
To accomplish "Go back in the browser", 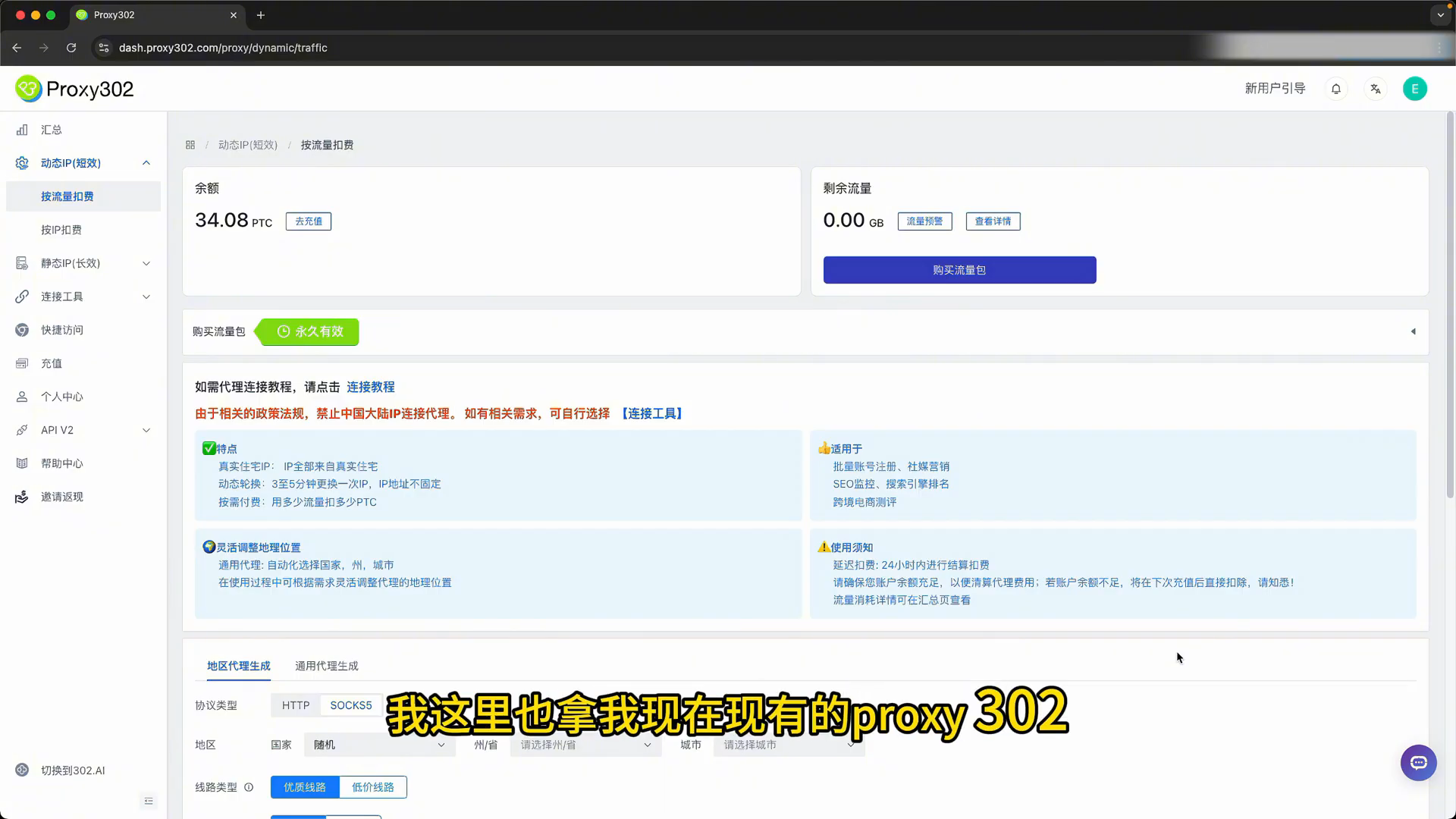I will 17,48.
